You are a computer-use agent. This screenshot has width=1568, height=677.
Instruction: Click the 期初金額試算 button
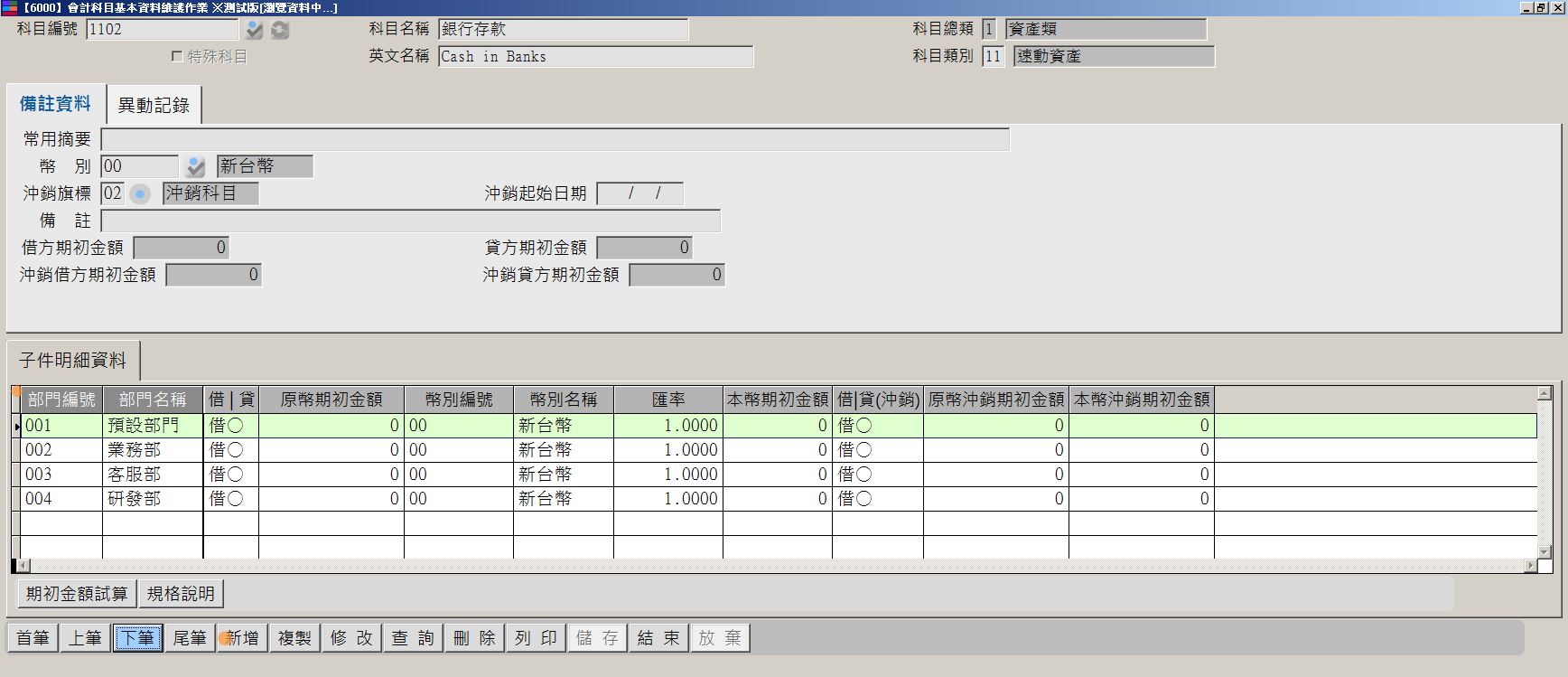77,594
